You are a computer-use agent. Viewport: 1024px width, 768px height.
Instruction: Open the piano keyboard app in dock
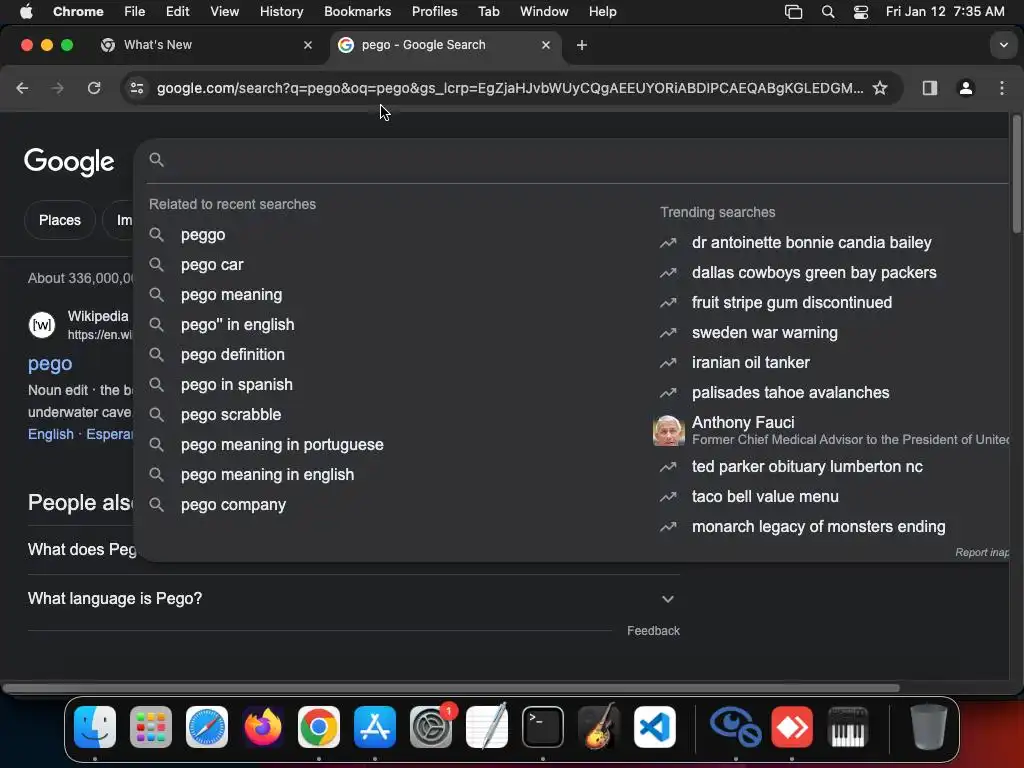pyautogui.click(x=848, y=727)
